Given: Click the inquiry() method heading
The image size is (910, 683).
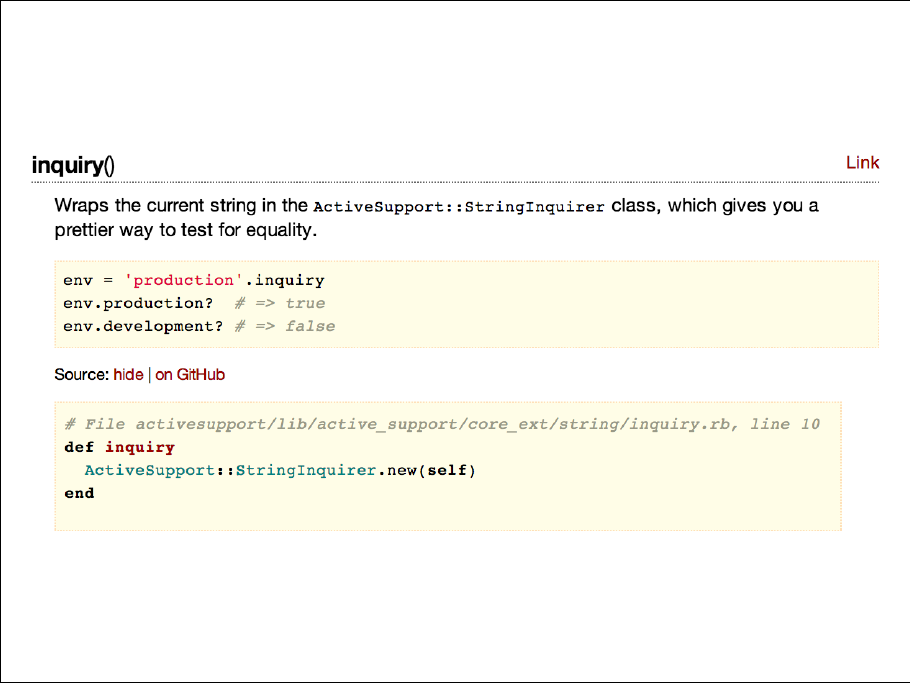Looking at the screenshot, I should click(x=73, y=165).
